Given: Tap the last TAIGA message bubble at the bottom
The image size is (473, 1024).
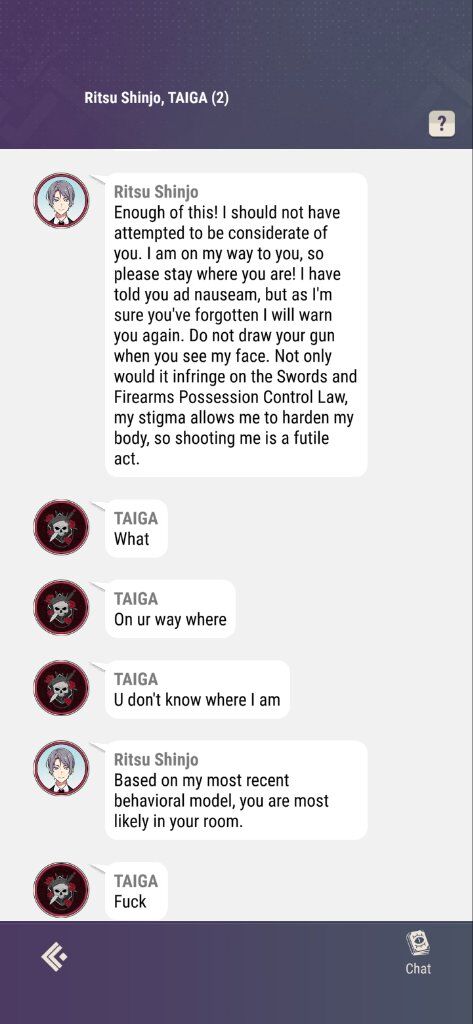Looking at the screenshot, I should 136,891.
